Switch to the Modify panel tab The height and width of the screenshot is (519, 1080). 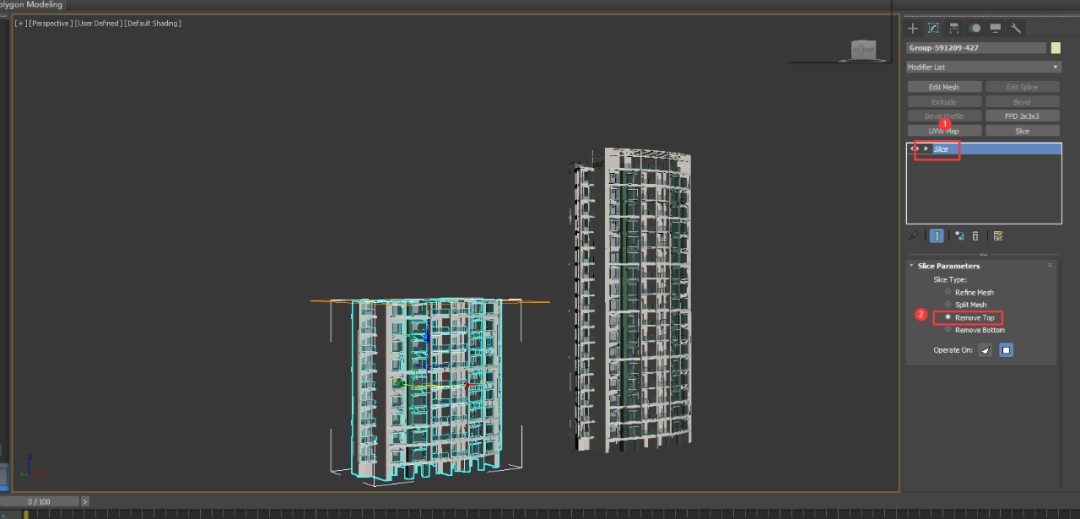point(933,28)
